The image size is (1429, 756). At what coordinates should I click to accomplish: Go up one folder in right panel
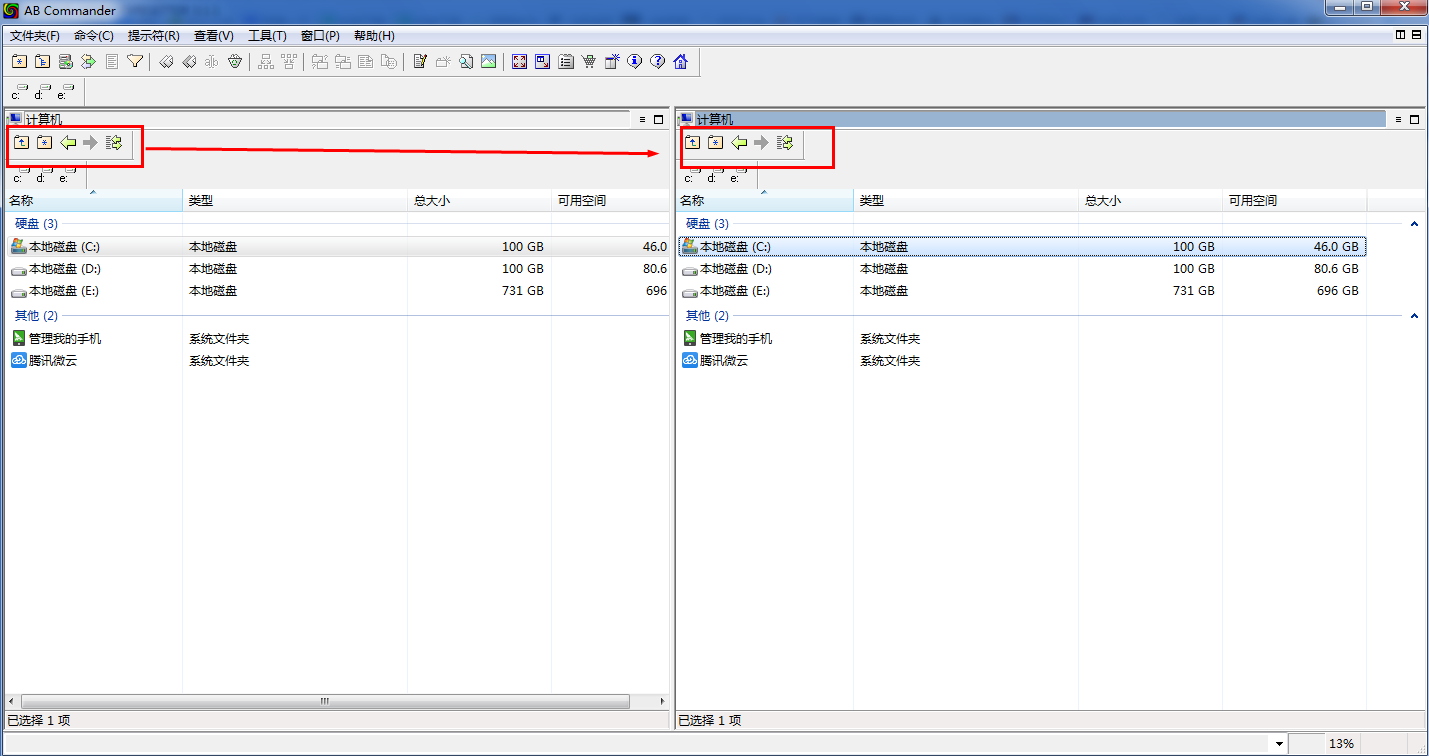coord(692,143)
